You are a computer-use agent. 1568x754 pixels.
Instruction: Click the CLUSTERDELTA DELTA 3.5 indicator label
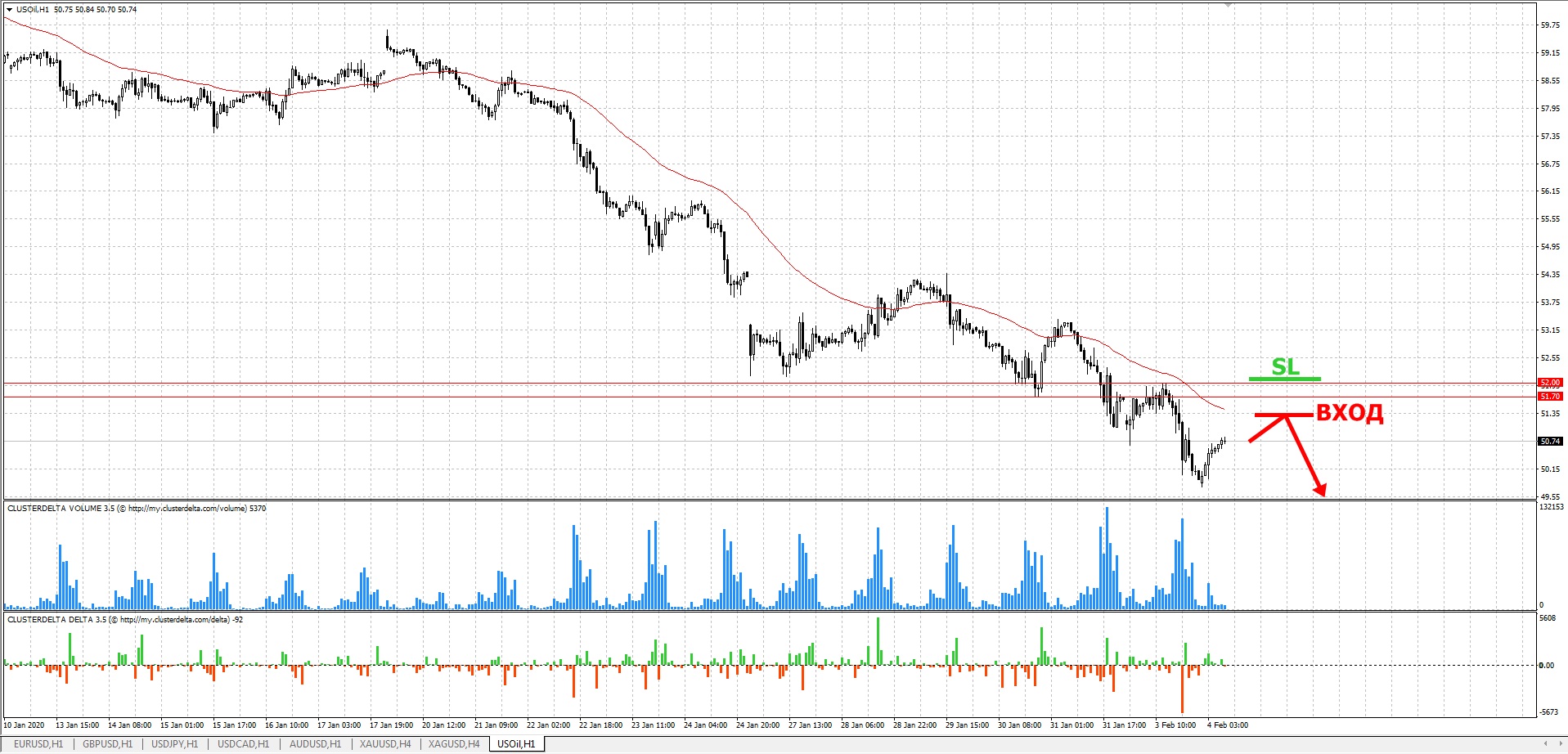pos(125,620)
